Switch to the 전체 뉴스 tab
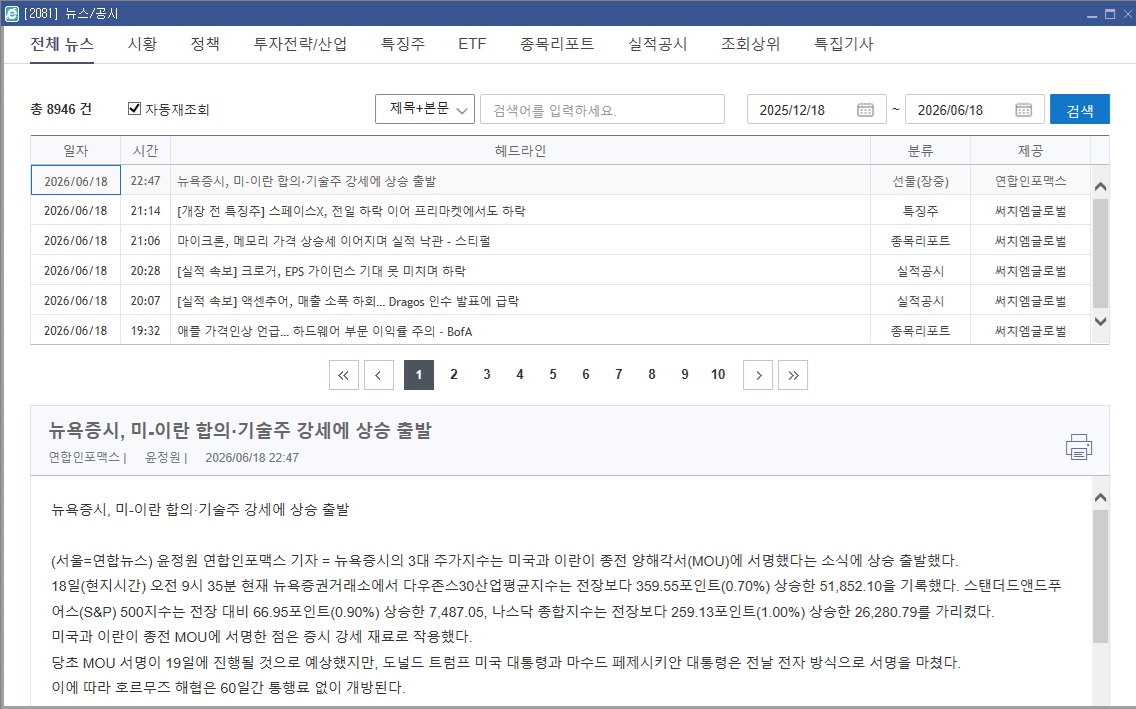Image resolution: width=1136 pixels, height=709 pixels. click(x=62, y=44)
